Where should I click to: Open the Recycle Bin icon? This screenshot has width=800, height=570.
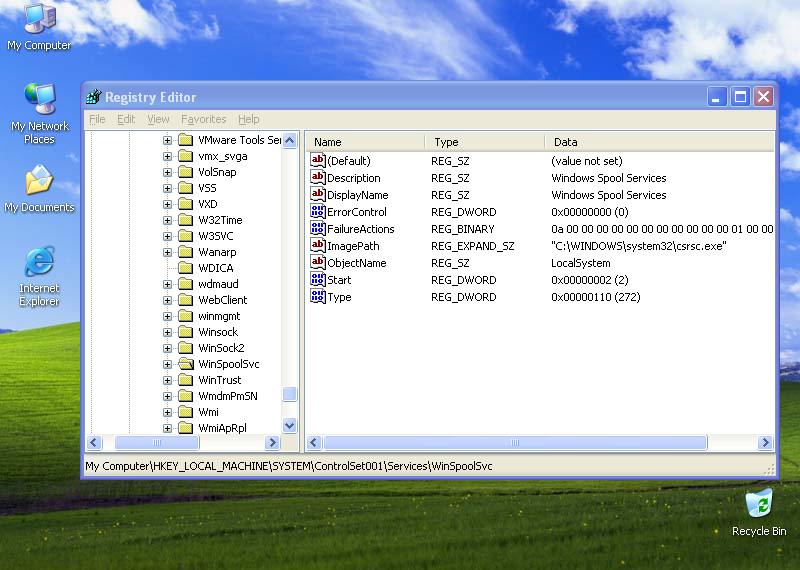tap(759, 512)
